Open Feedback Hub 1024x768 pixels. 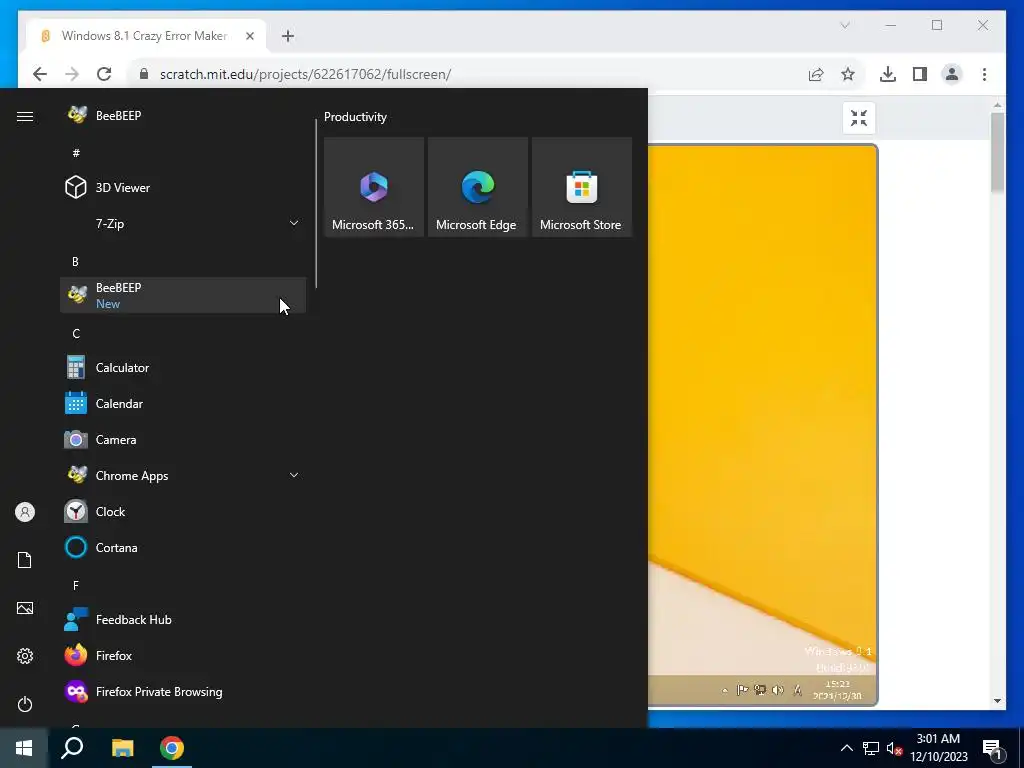pyautogui.click(x=183, y=620)
